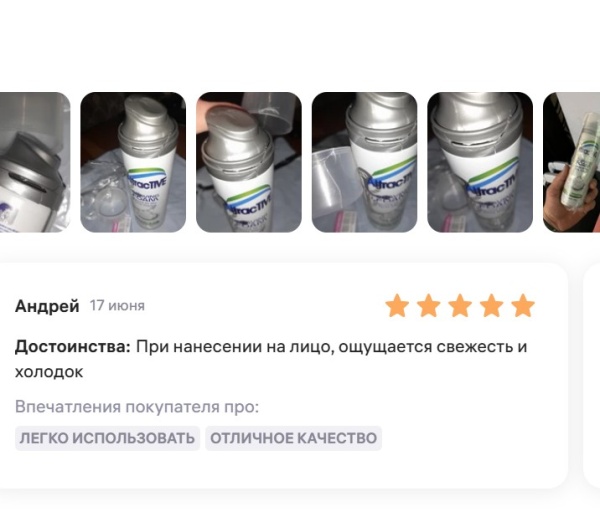Click the fifth rating star
The height and width of the screenshot is (527, 600).
(523, 306)
